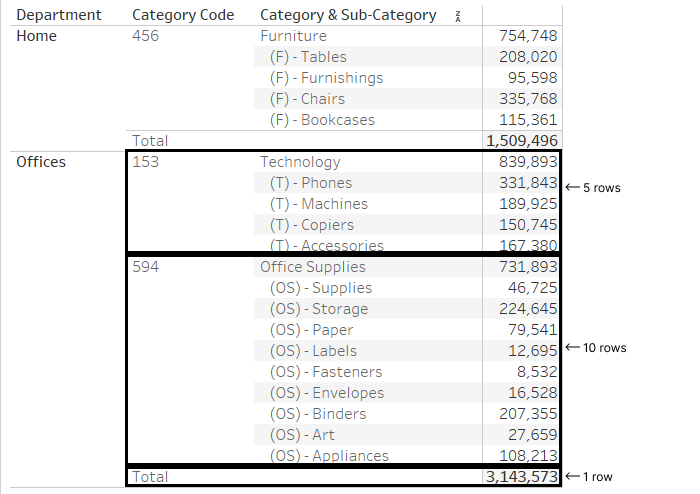700x494 pixels.
Task: Select the Offices total value 3,143,573
Action: pos(521,477)
